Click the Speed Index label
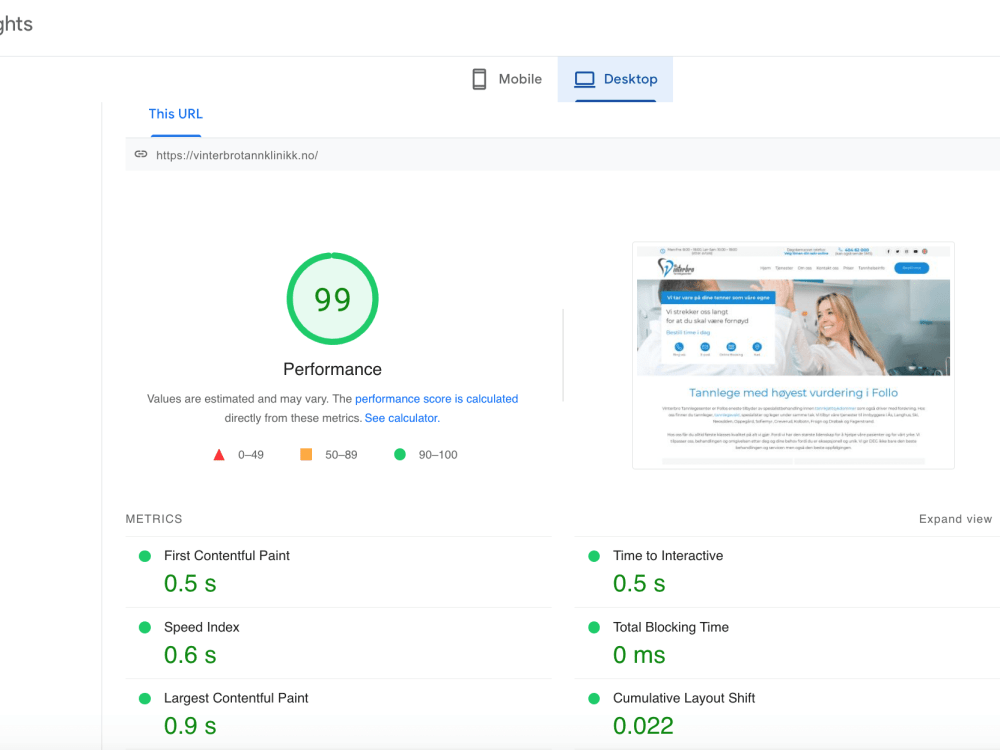The image size is (1000, 750). tap(202, 627)
